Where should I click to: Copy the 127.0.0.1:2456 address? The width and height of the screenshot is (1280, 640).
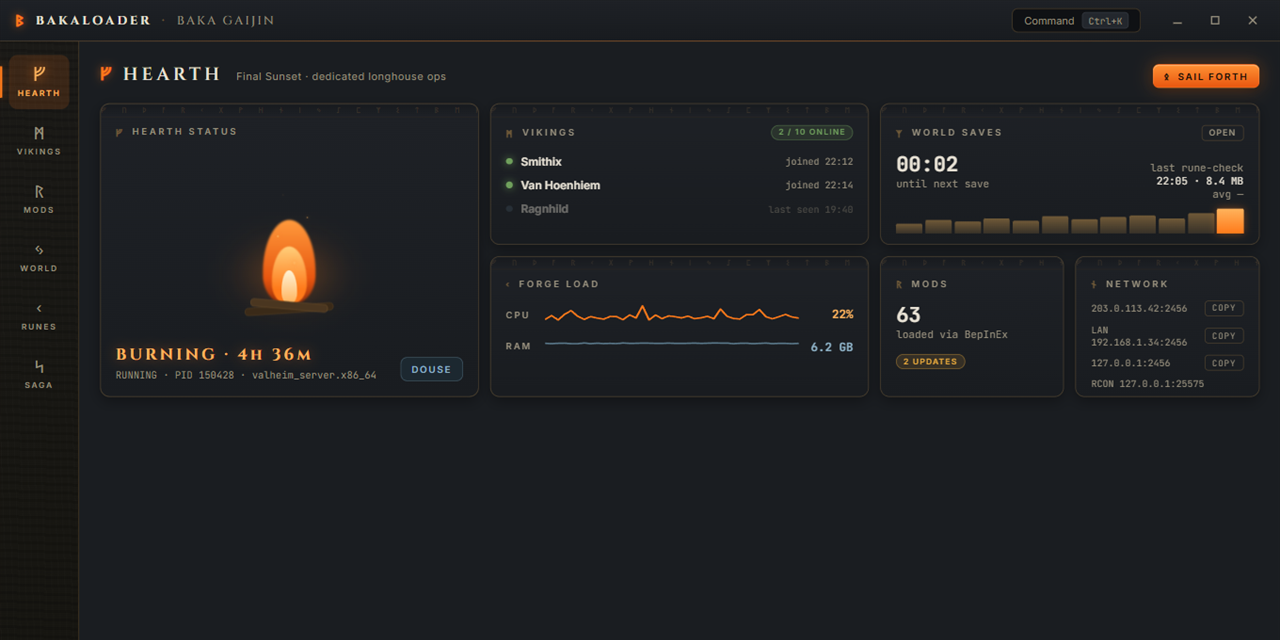coord(1224,363)
